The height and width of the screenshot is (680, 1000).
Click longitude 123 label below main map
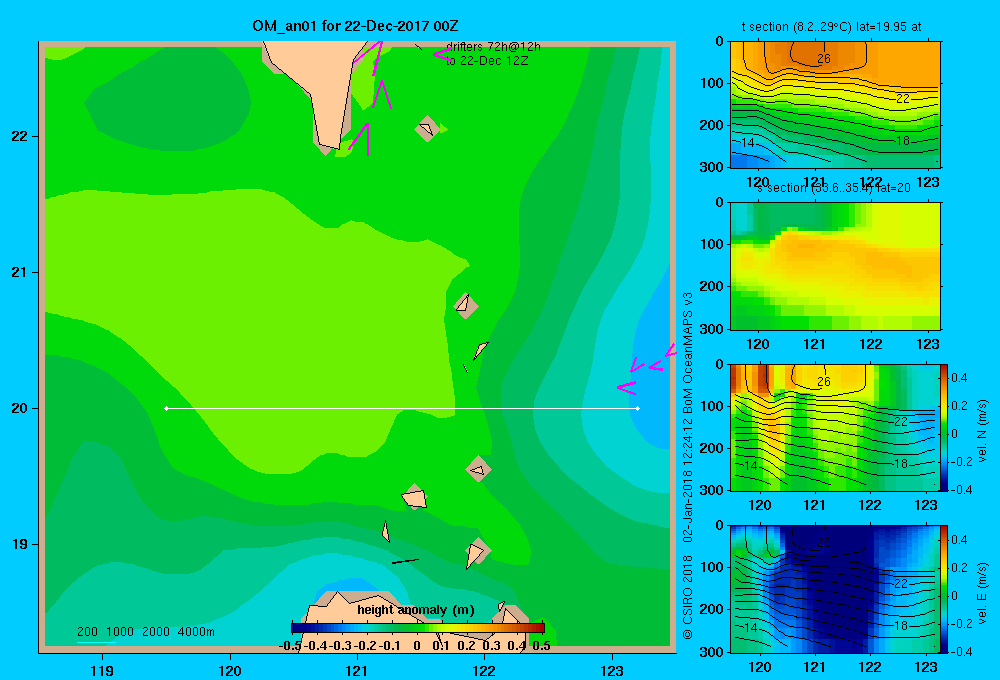click(612, 670)
